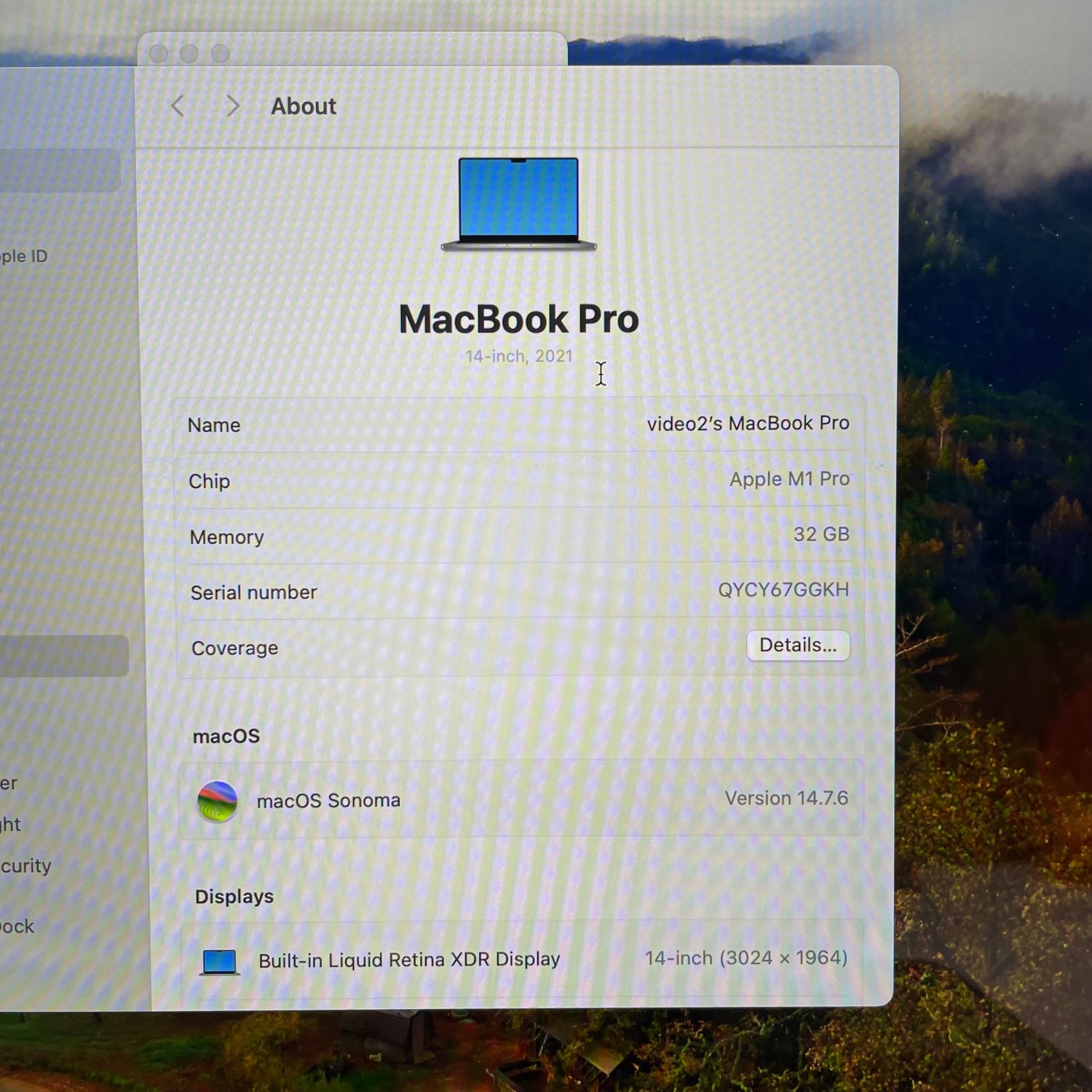Click the back chevron arrow
Viewport: 1092px width, 1092px height.
(178, 106)
